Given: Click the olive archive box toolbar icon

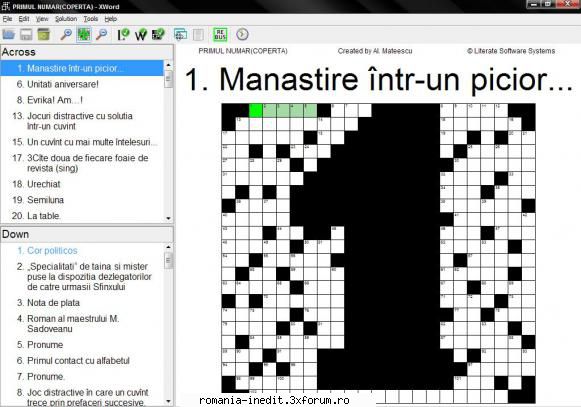Looking at the screenshot, I should coord(44,34).
